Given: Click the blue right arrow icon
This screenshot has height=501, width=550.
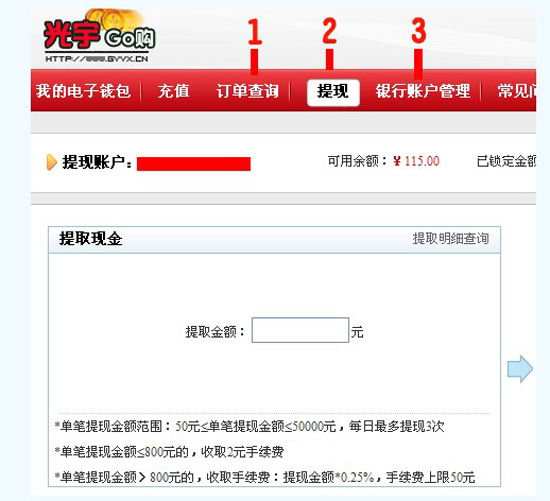Looking at the screenshot, I should [x=520, y=369].
